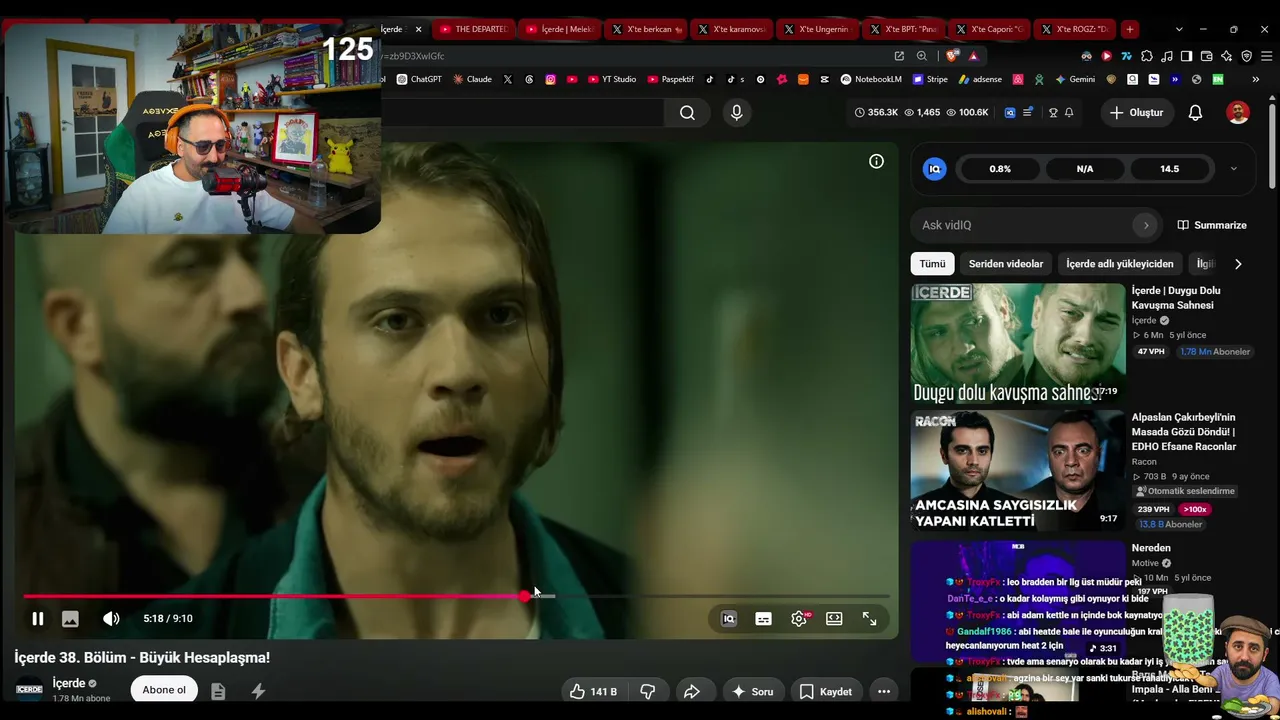Screen dimensions: 1280x720
Task: Click the YouTube search magnifier button
Action: [x=687, y=113]
